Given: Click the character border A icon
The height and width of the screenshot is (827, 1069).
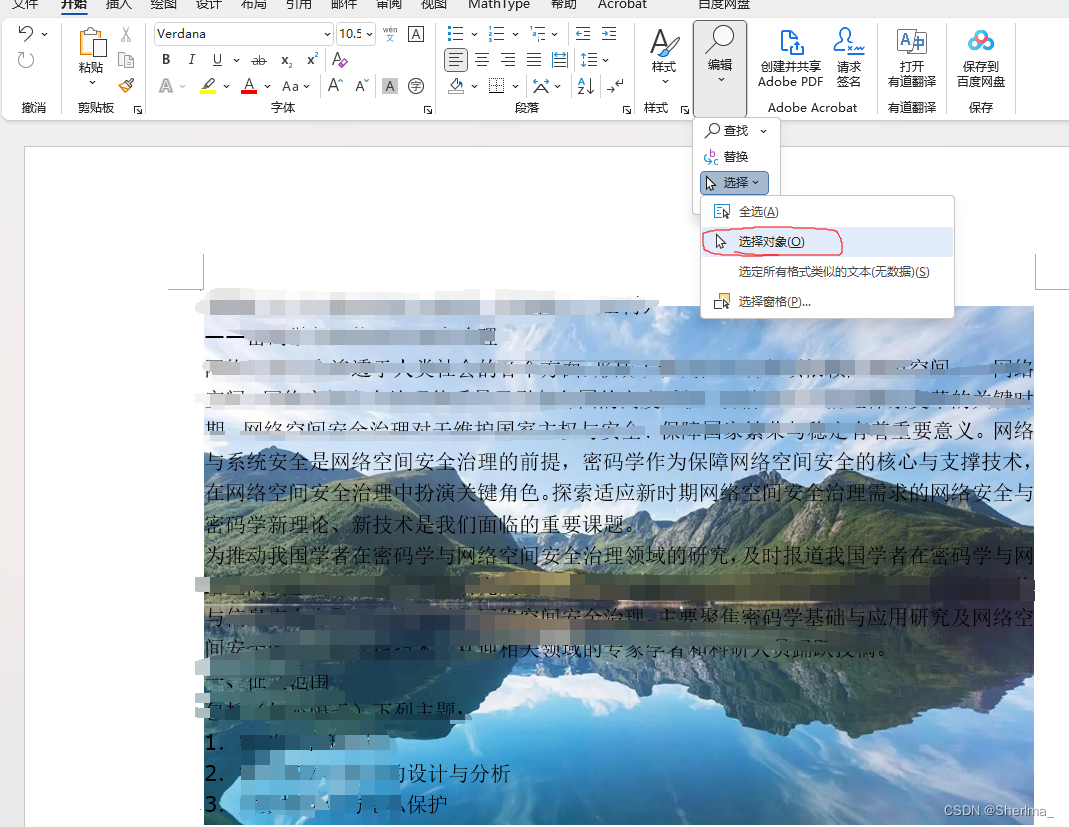Looking at the screenshot, I should (x=416, y=33).
